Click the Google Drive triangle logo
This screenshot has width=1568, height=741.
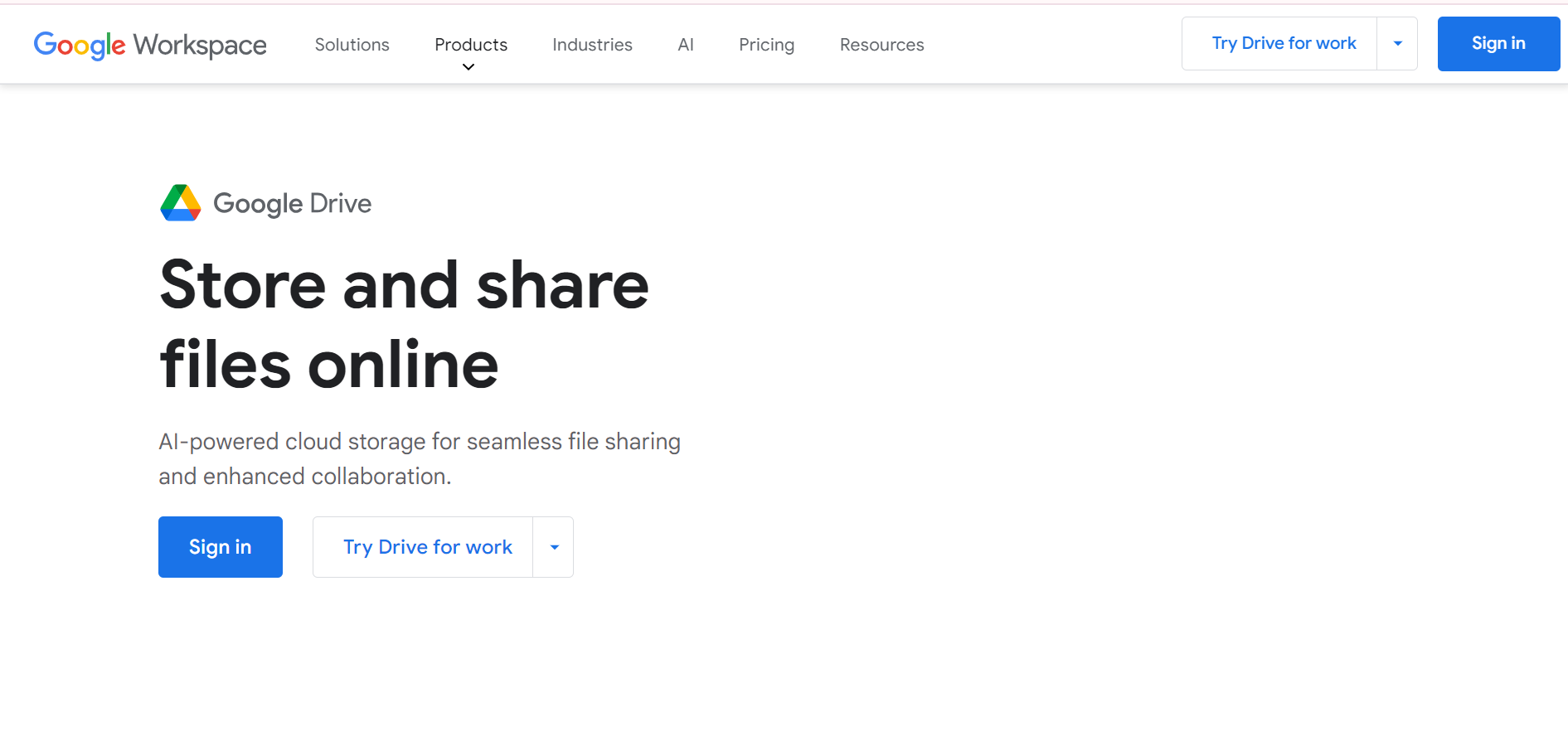pyautogui.click(x=181, y=203)
